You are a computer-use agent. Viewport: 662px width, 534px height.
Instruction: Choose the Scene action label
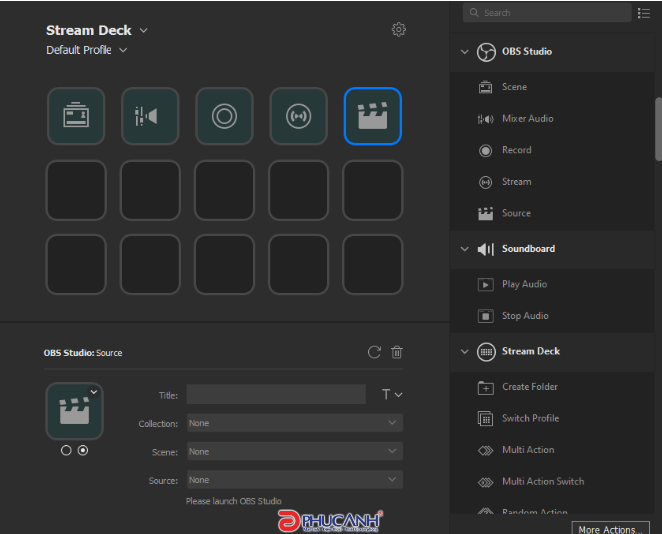[x=514, y=87]
